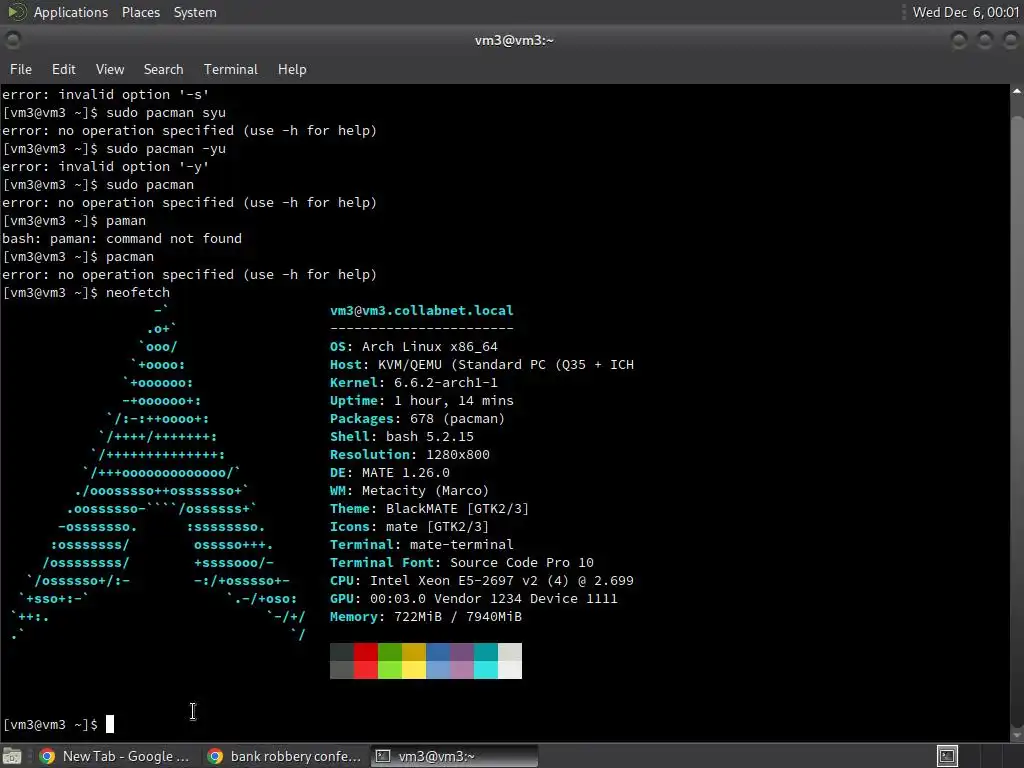Click the "error: invalid option '-s'" line

[106, 95]
